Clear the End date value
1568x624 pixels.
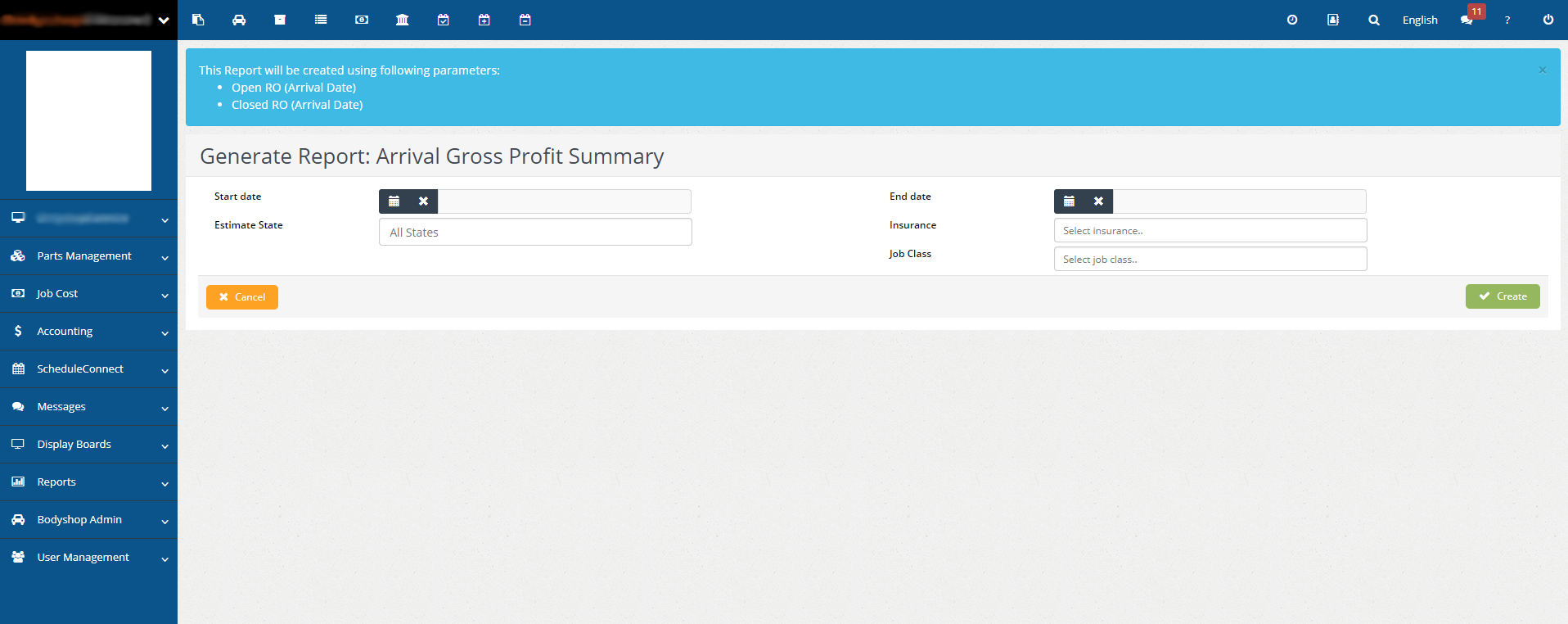(1098, 201)
